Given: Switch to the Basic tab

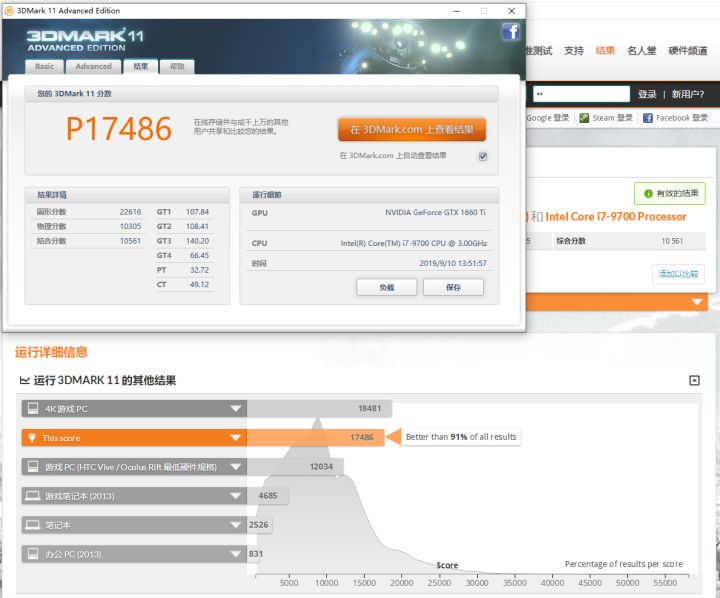Looking at the screenshot, I should pyautogui.click(x=45, y=67).
